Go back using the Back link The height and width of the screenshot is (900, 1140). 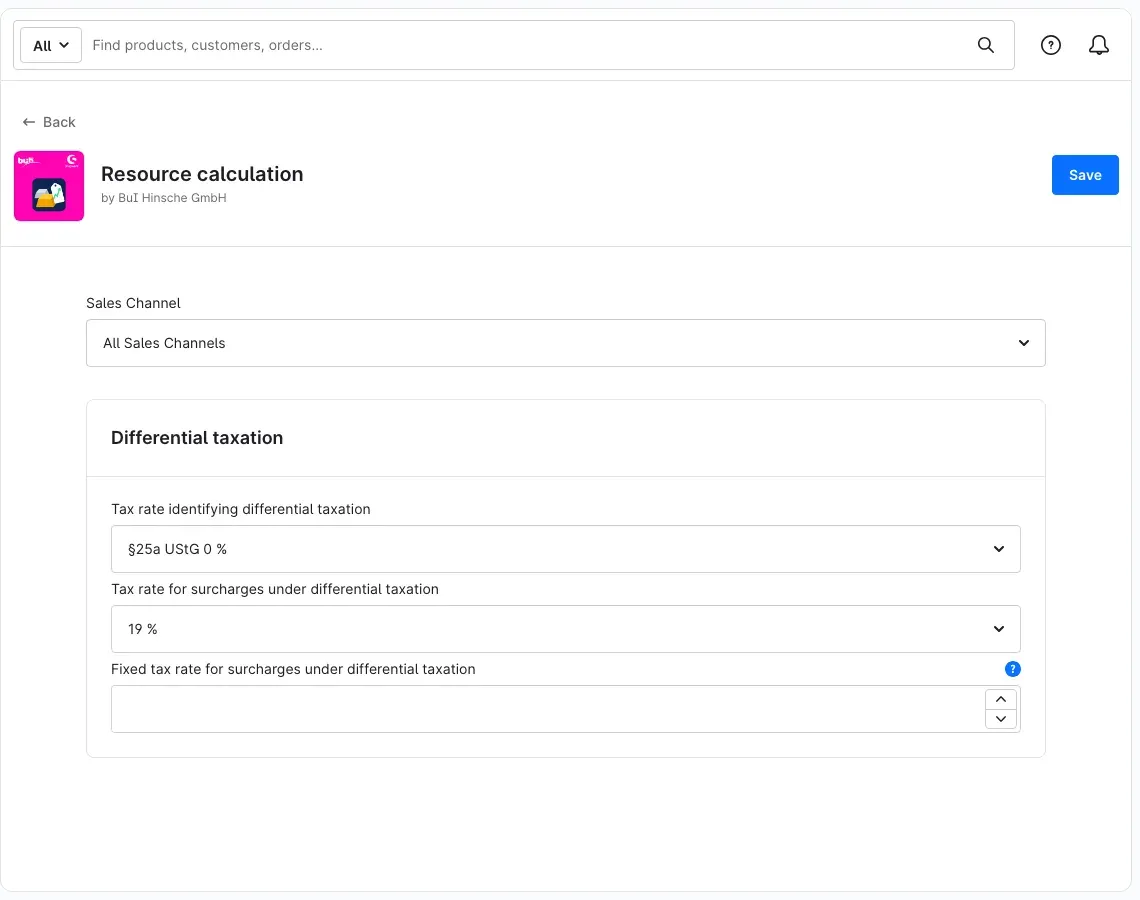pos(49,122)
